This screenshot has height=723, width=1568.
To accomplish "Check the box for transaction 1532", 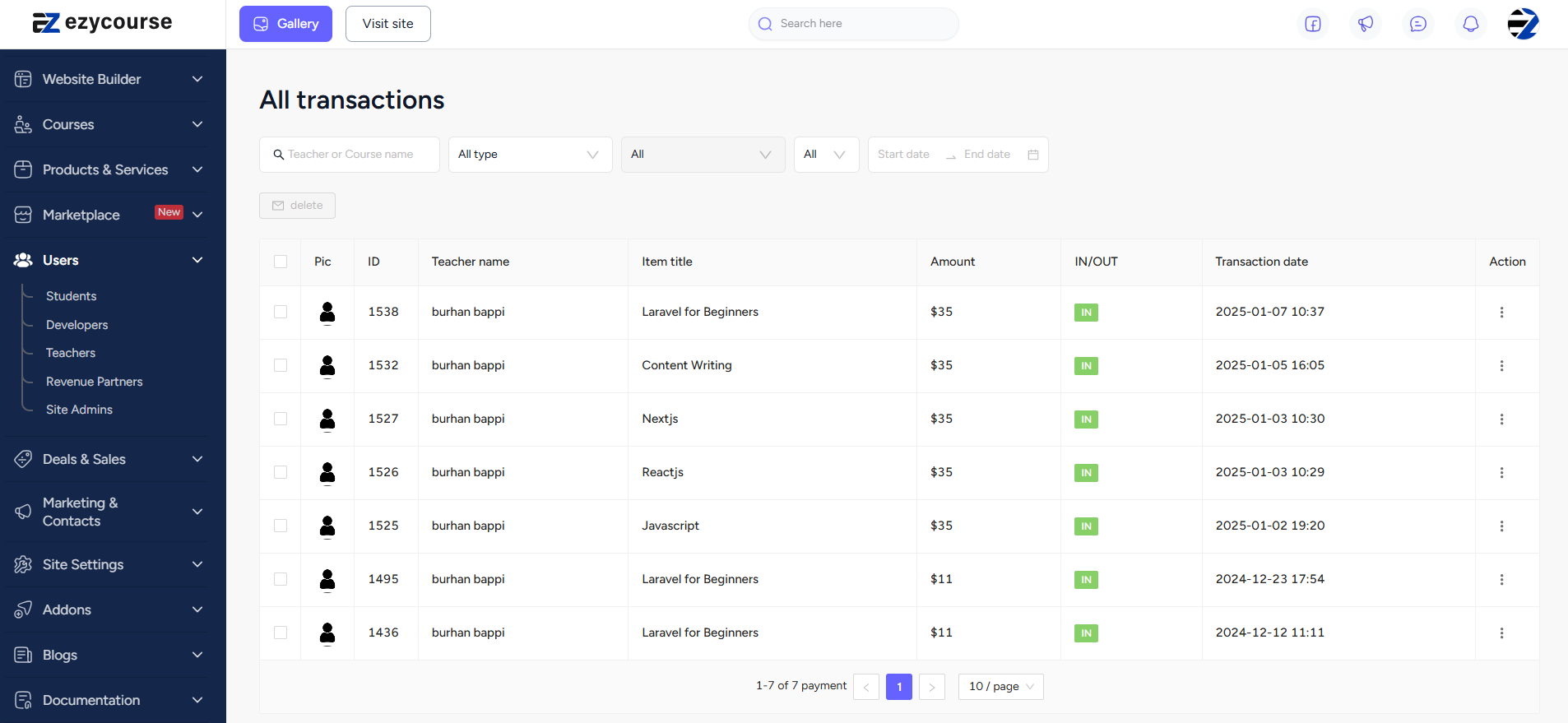I will 281,365.
